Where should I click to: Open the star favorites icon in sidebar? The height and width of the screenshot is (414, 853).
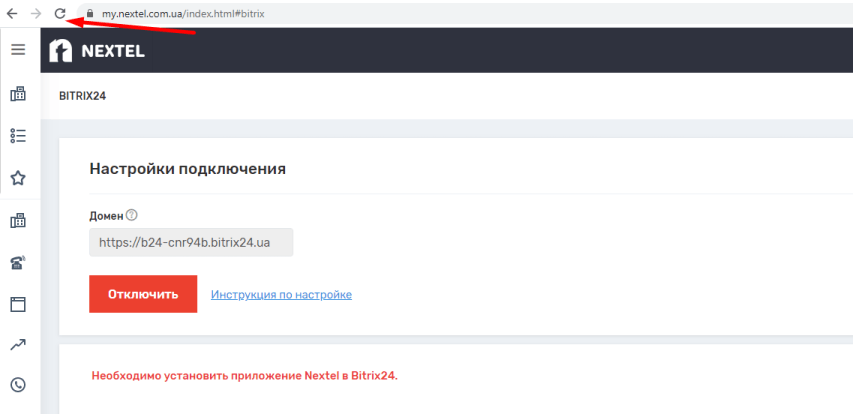[x=18, y=178]
